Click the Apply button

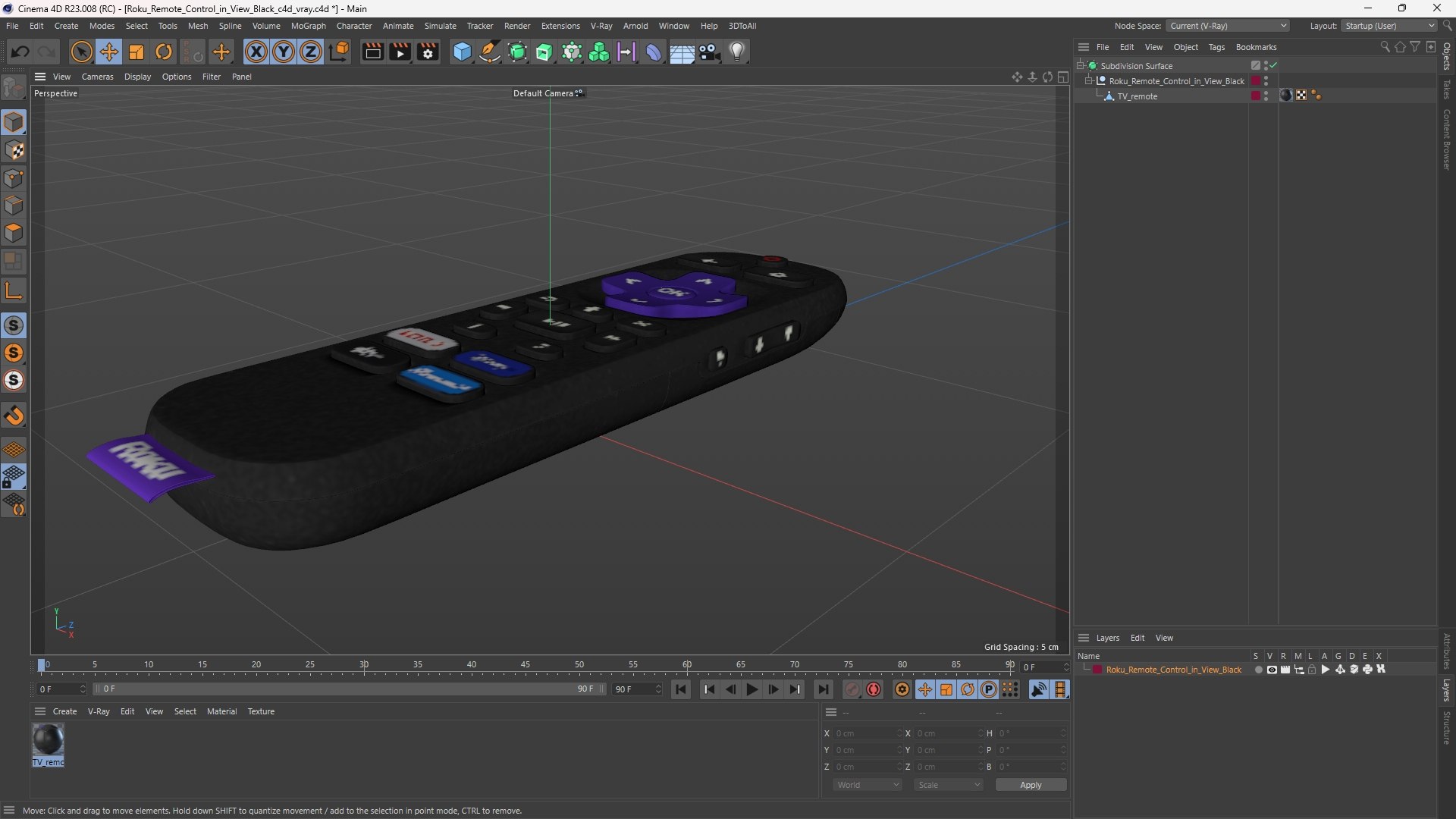[1031, 785]
